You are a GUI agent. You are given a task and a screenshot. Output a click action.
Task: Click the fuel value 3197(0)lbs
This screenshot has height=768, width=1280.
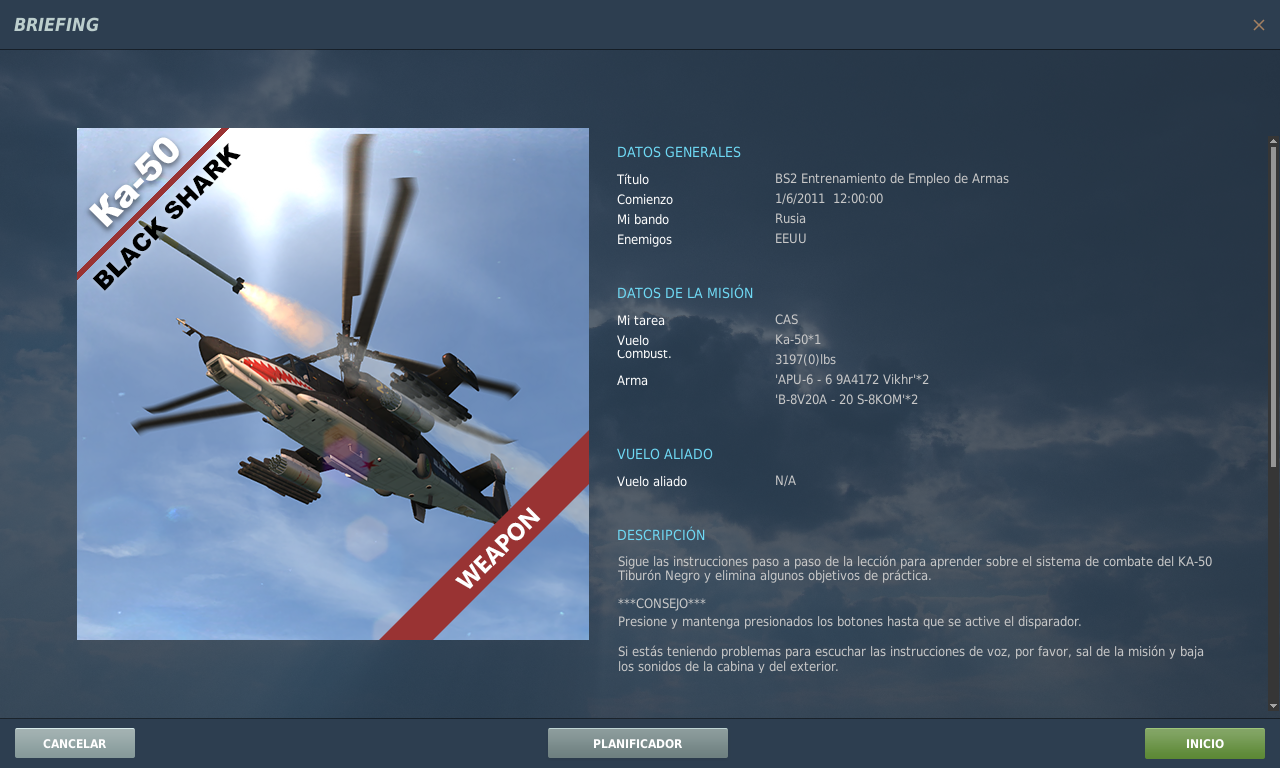(804, 359)
